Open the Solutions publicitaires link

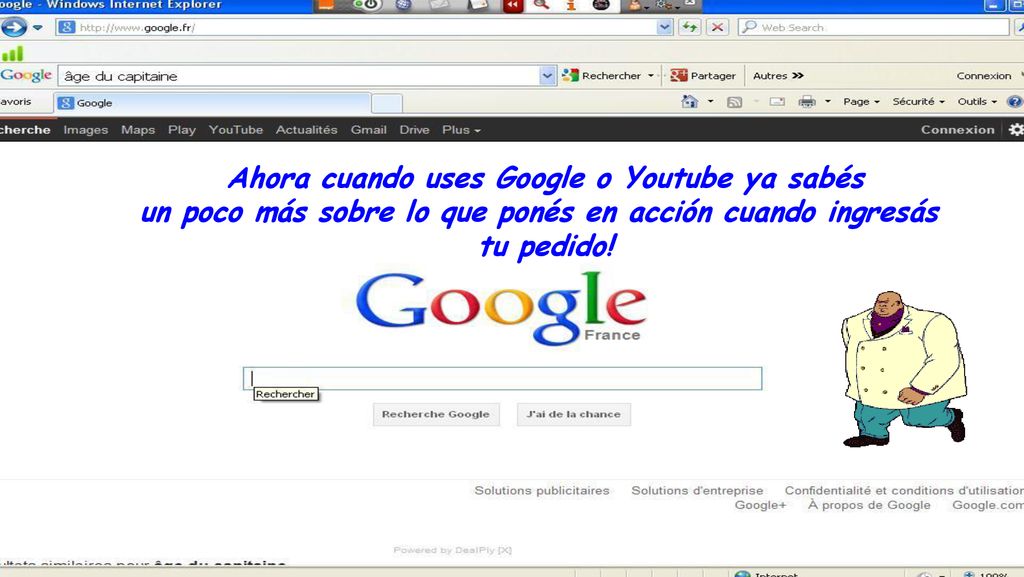[541, 491]
